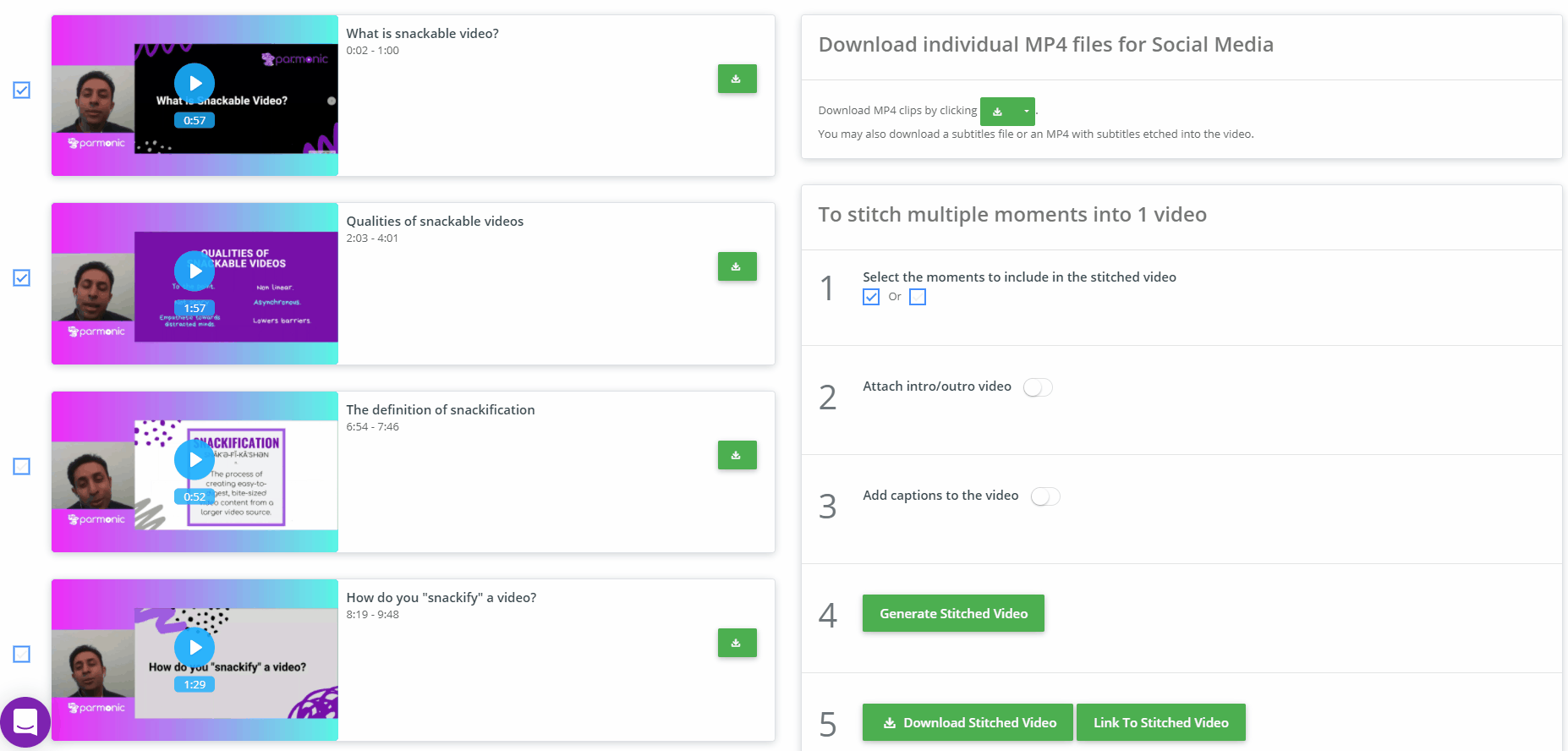
Task: Open the purple chat widget
Action: 25,722
